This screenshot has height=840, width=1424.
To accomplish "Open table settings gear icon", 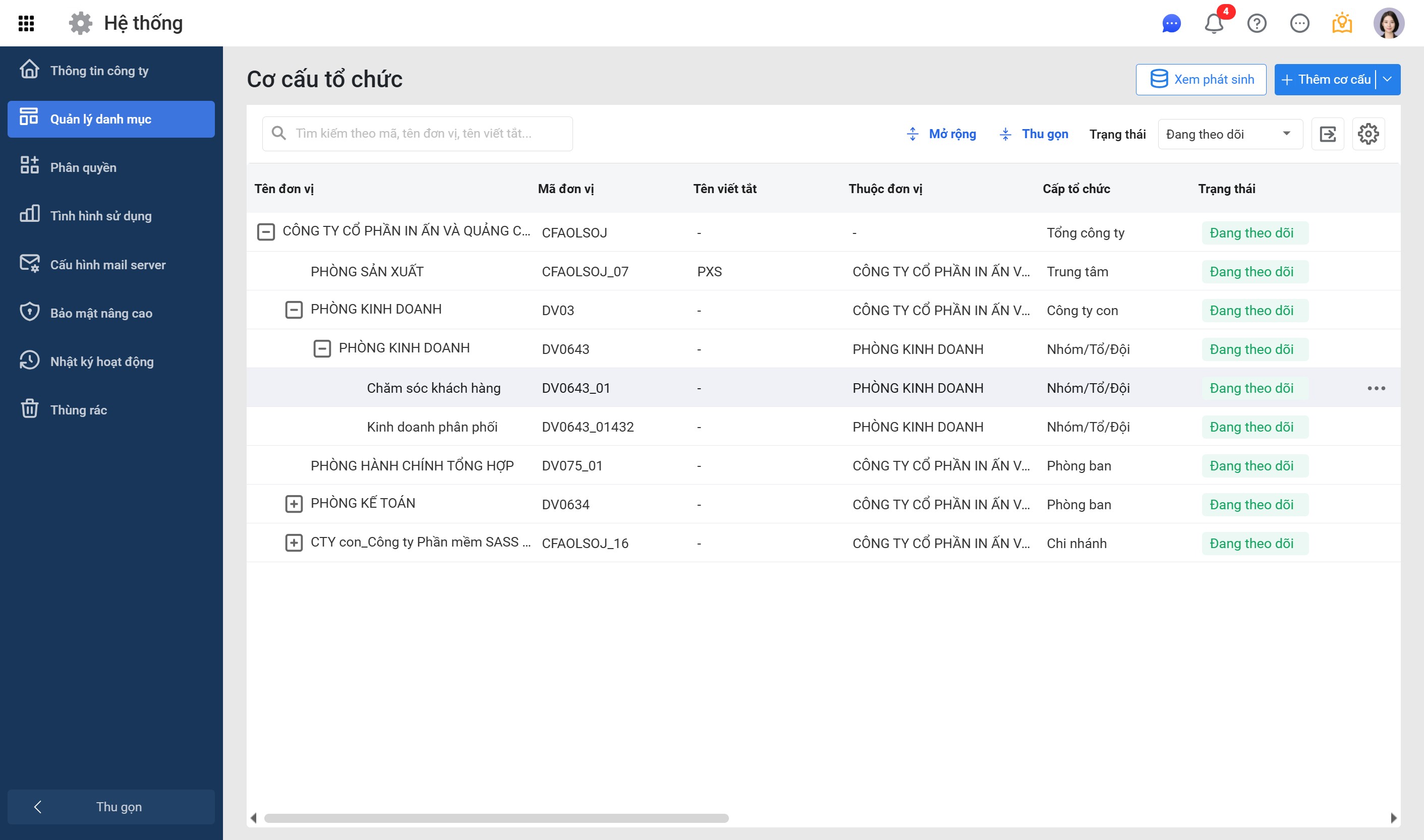I will point(1368,134).
